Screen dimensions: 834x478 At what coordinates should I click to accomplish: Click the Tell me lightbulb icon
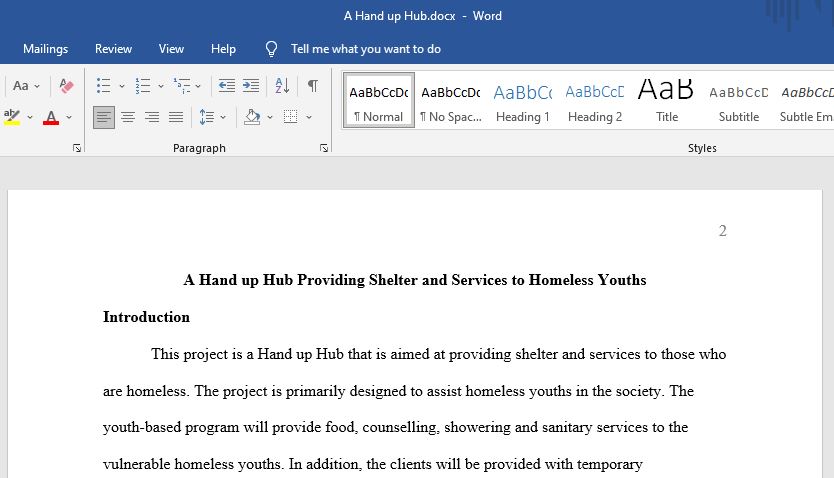tap(271, 49)
